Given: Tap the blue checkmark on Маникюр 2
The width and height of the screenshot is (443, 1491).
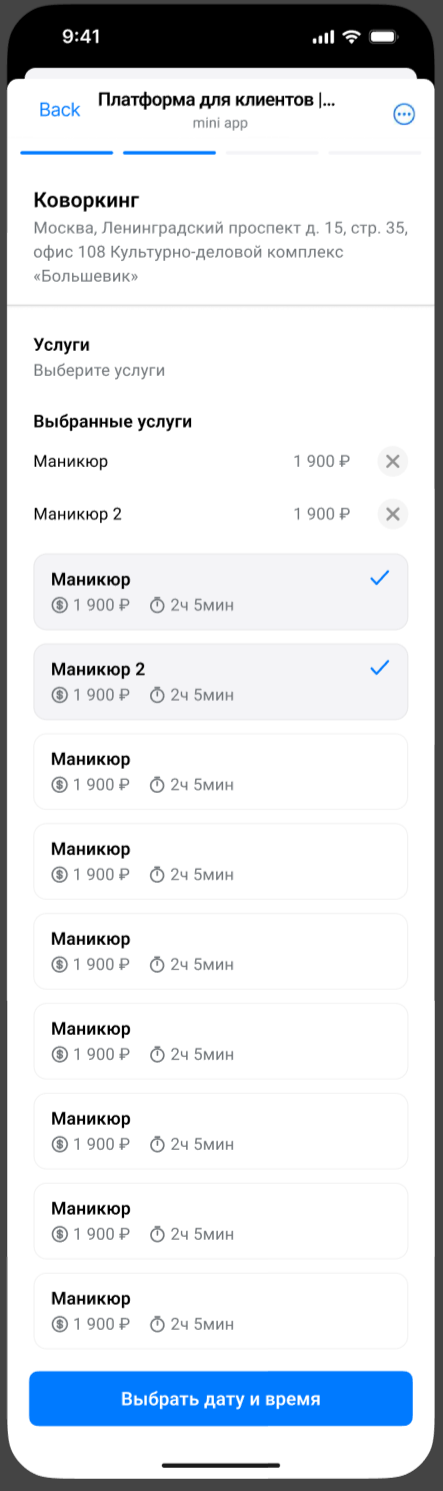Looking at the screenshot, I should point(379,668).
